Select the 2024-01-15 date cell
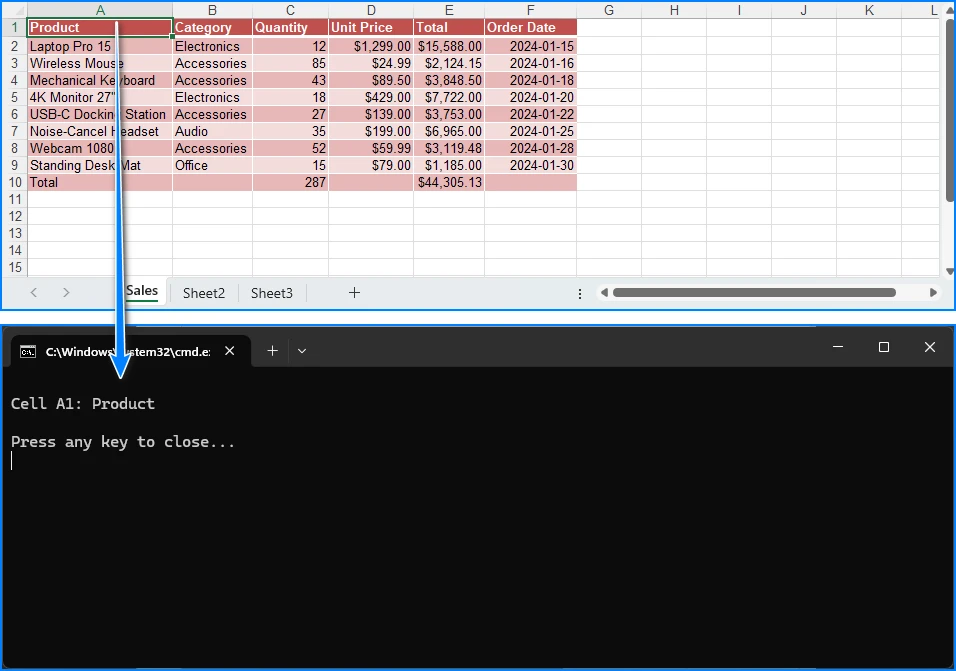This screenshot has width=956, height=671. 530,46
